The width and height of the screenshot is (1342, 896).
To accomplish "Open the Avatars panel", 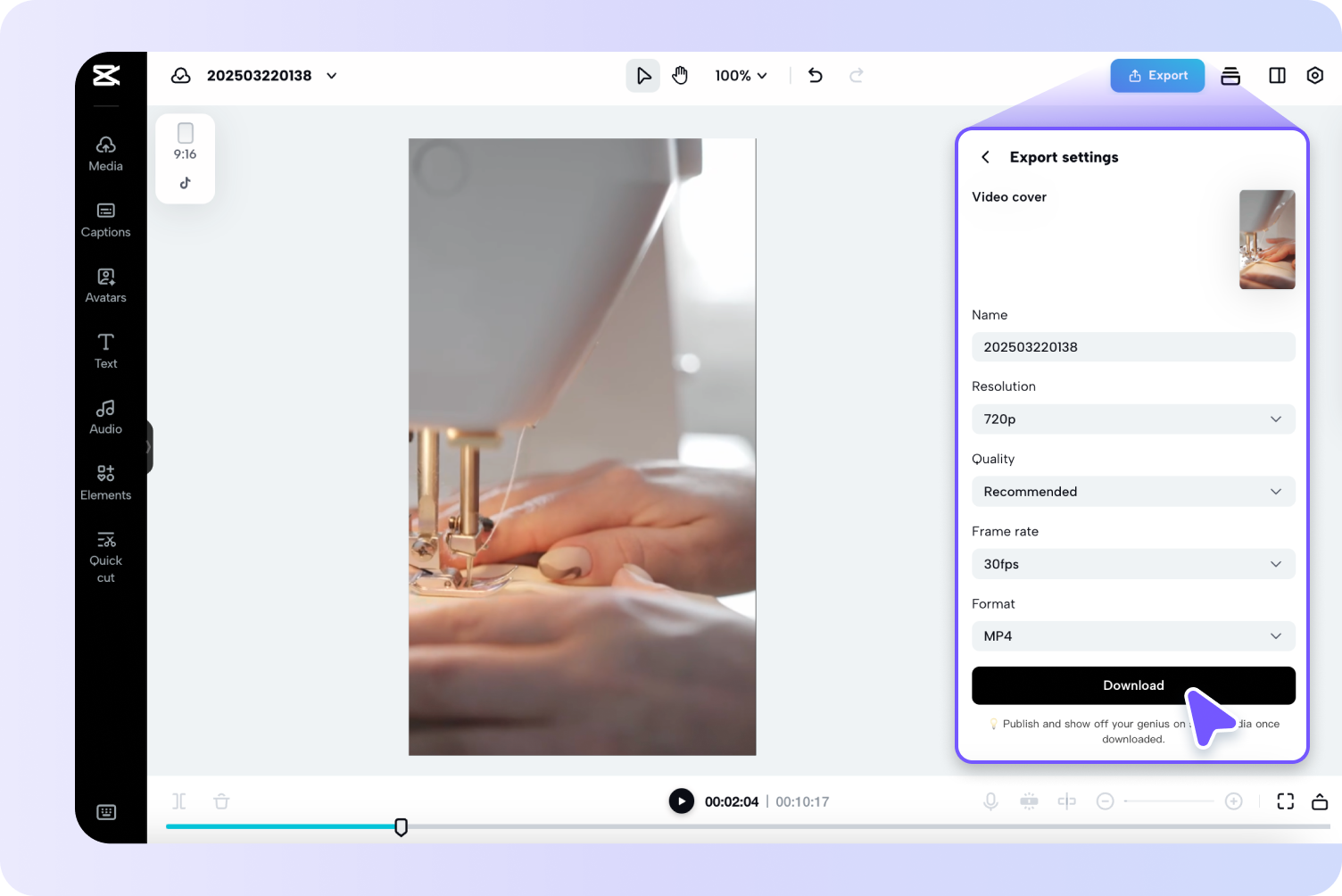I will 106,286.
